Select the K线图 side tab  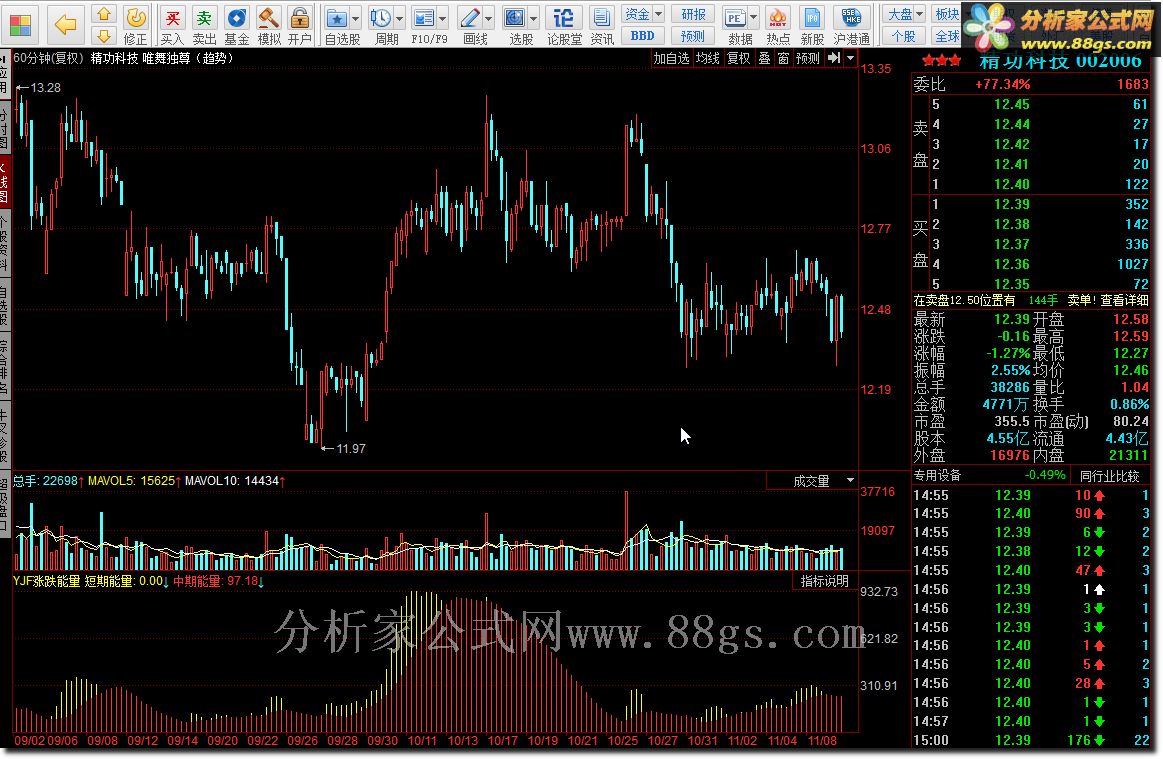tap(4, 180)
